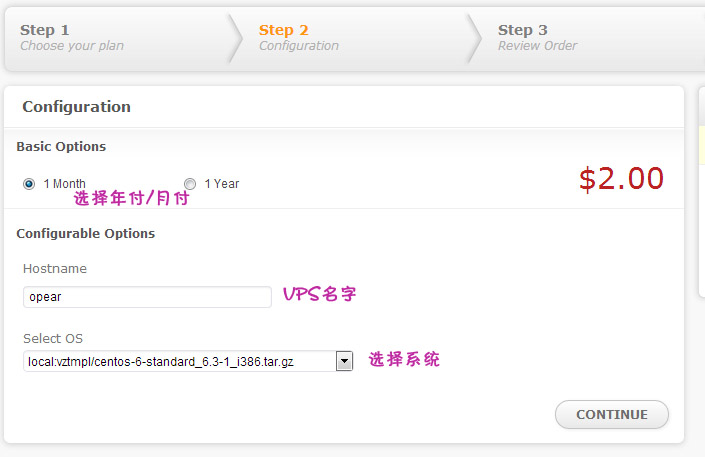Open the Select OS dropdown list
Viewport: 705px width, 457px height.
[180, 361]
